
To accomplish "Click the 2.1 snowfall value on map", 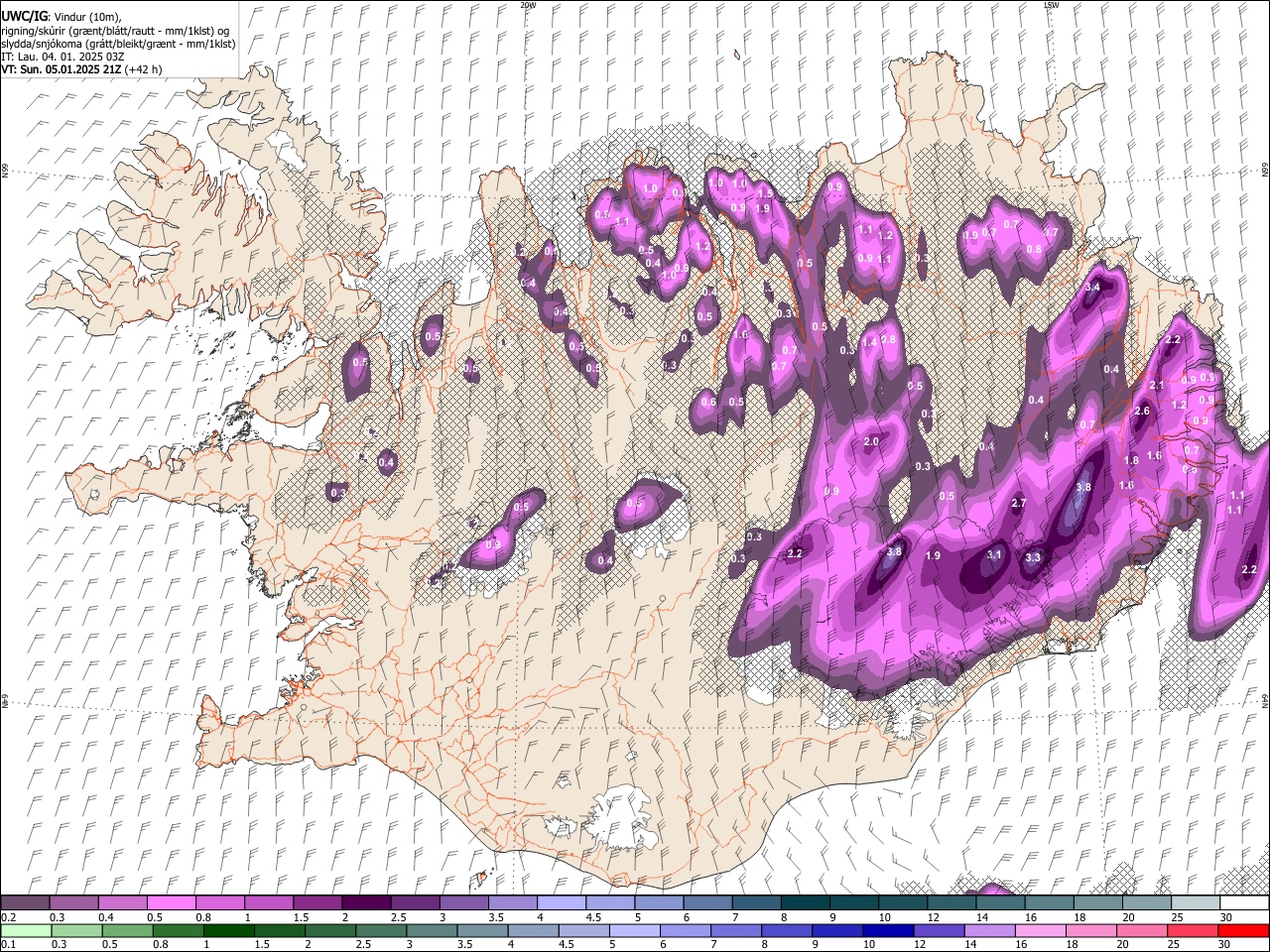I will tap(1156, 386).
